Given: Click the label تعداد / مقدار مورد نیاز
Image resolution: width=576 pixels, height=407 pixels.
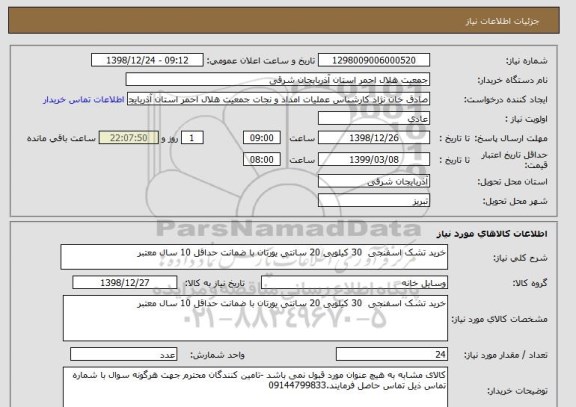Looking at the screenshot, I should pos(506,355).
